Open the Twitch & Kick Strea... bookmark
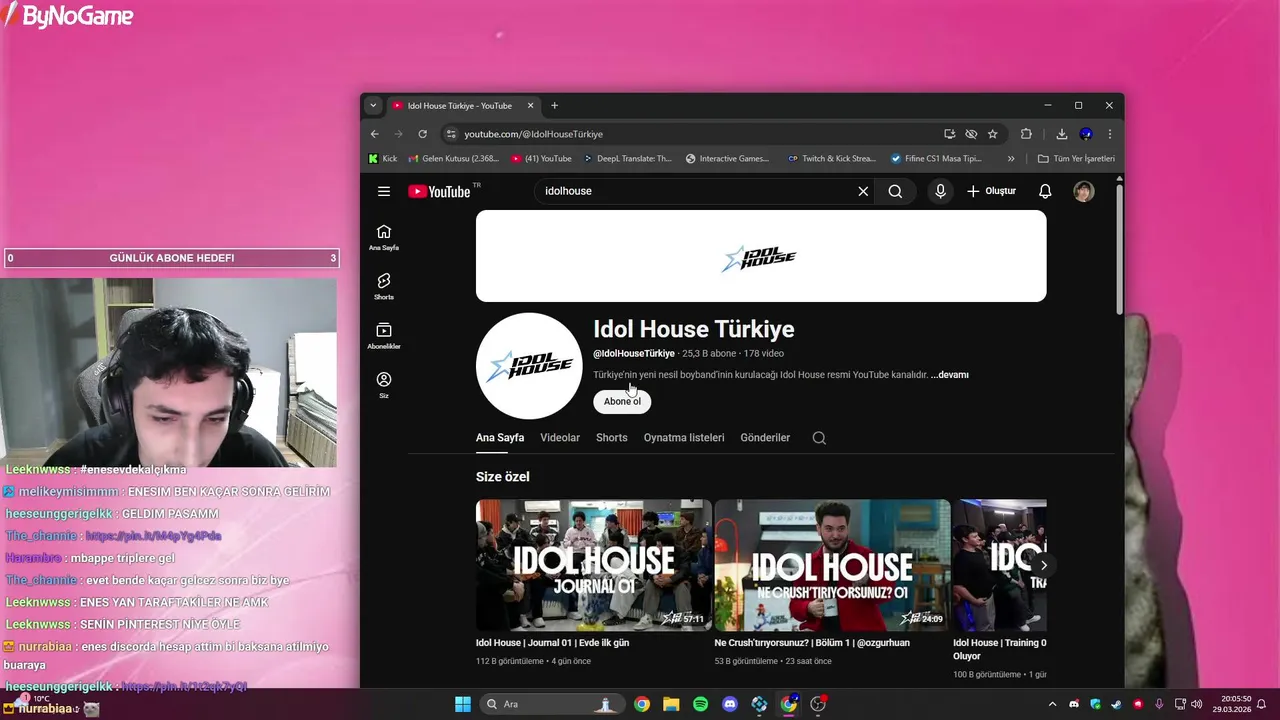The width and height of the screenshot is (1280, 720). tap(831, 158)
